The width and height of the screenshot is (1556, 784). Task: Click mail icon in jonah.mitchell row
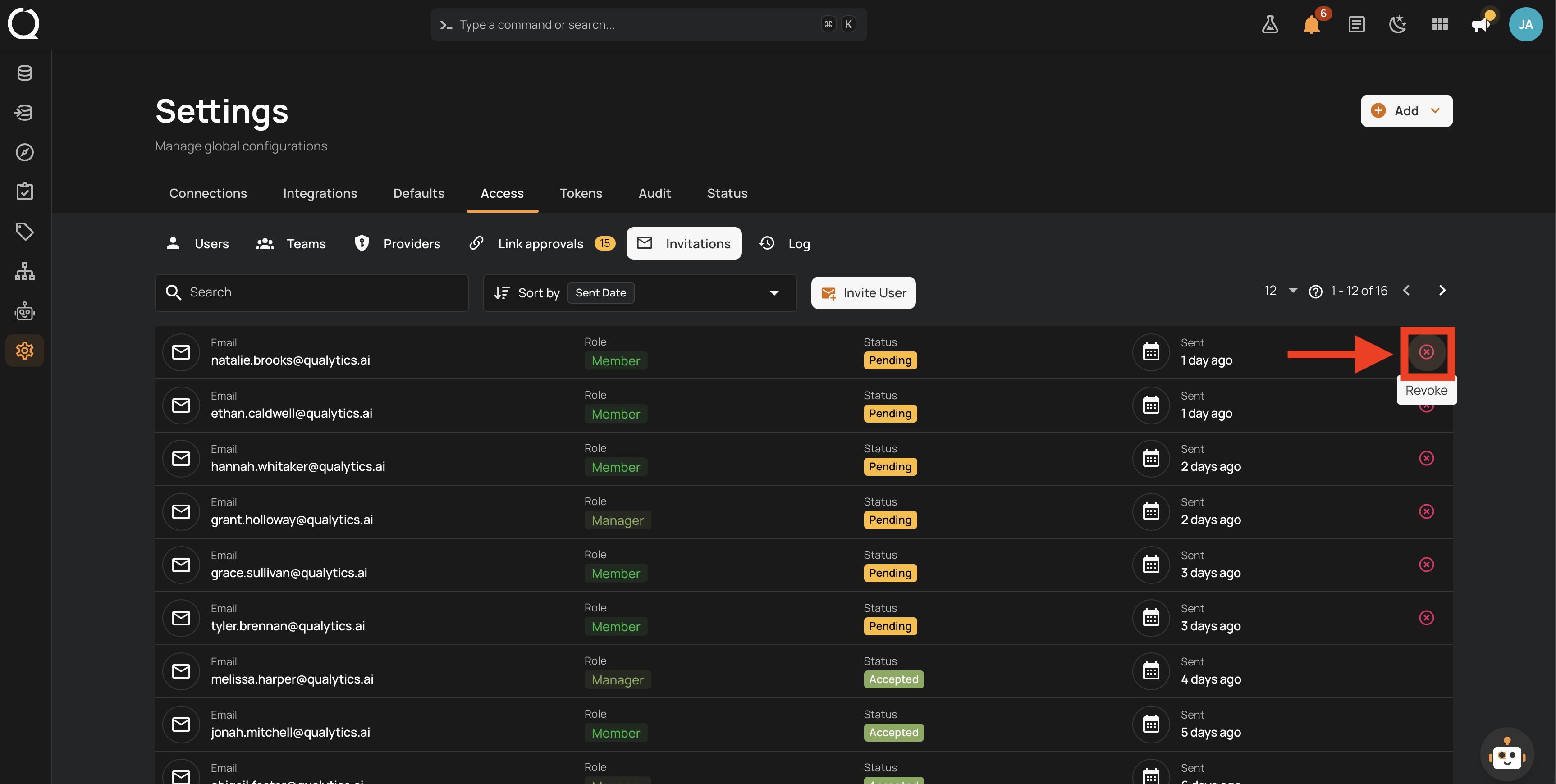[x=181, y=724]
